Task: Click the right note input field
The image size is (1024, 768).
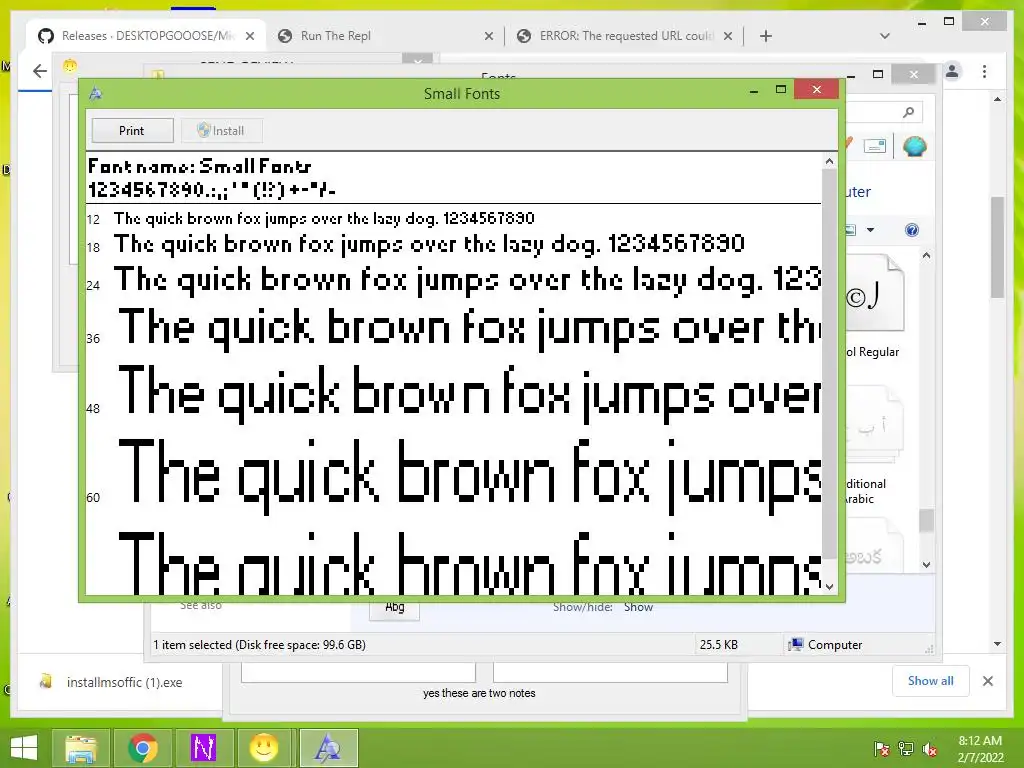Action: (x=611, y=672)
